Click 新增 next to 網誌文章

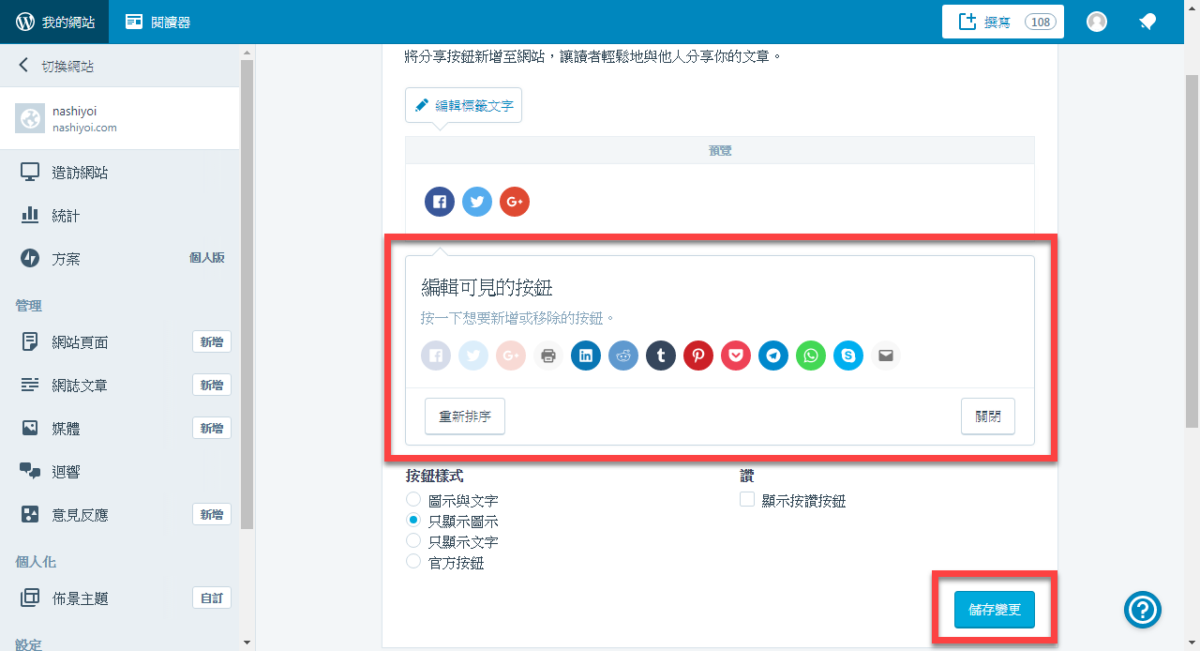coord(211,385)
